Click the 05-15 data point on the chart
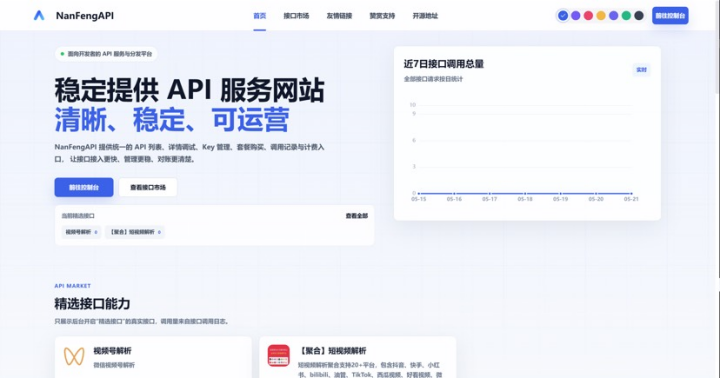Viewport: 720px width, 379px height. (419, 193)
